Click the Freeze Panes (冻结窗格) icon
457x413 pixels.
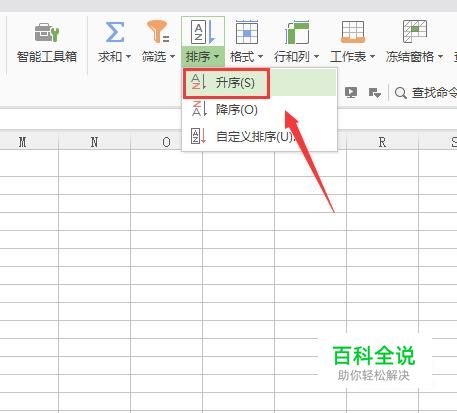coord(415,32)
